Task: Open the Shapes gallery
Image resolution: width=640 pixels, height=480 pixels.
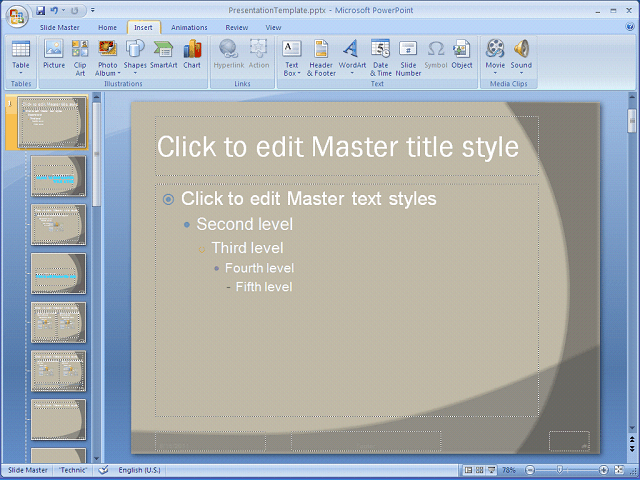Action: click(135, 53)
